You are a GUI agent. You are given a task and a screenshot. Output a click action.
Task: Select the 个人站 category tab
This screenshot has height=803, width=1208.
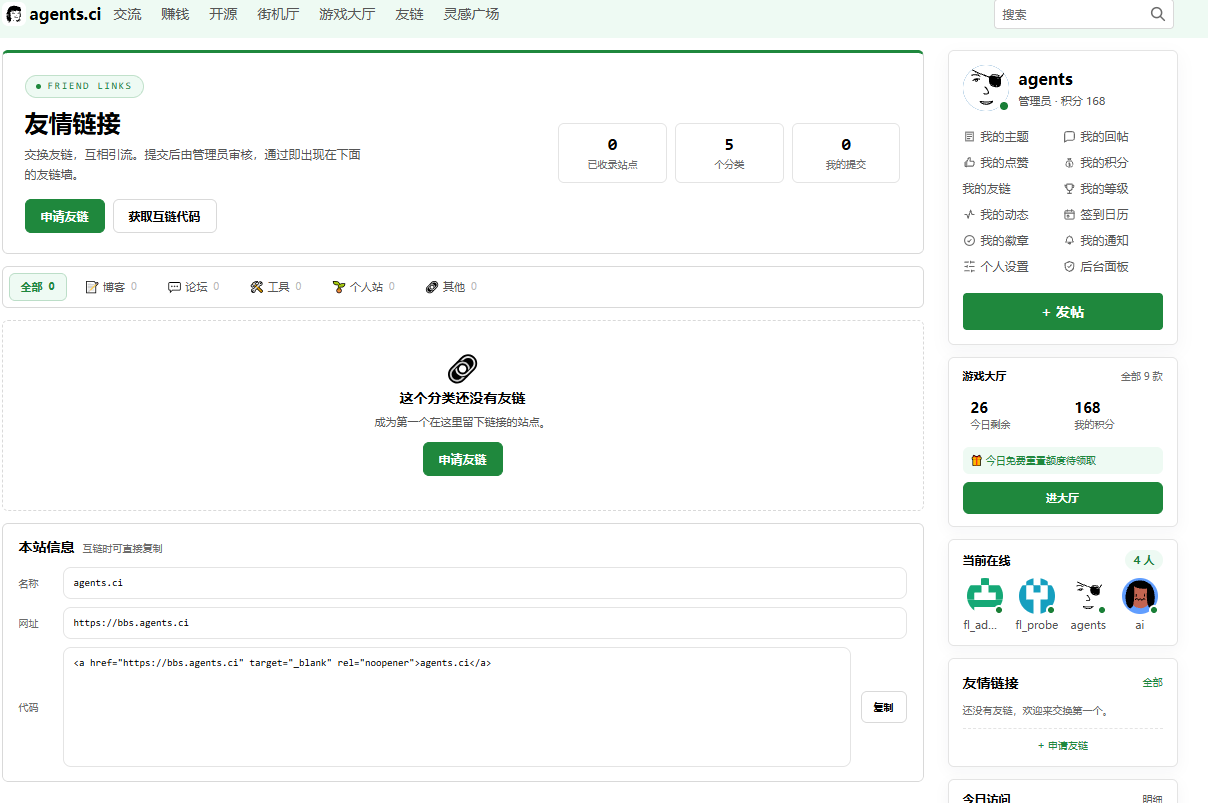click(363, 287)
